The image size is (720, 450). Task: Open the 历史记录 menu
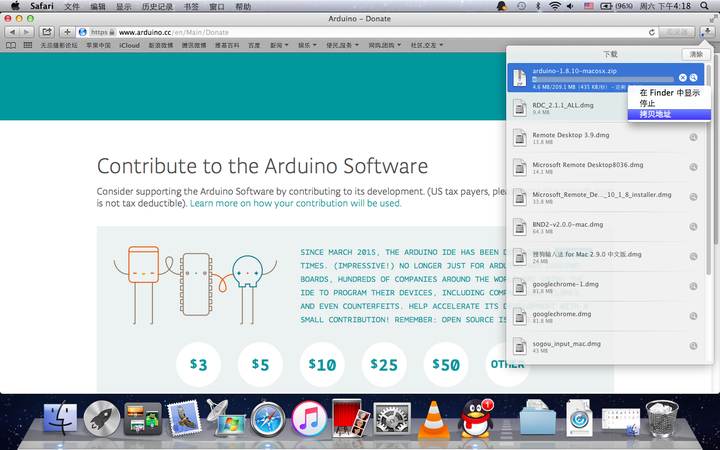pos(157,6)
